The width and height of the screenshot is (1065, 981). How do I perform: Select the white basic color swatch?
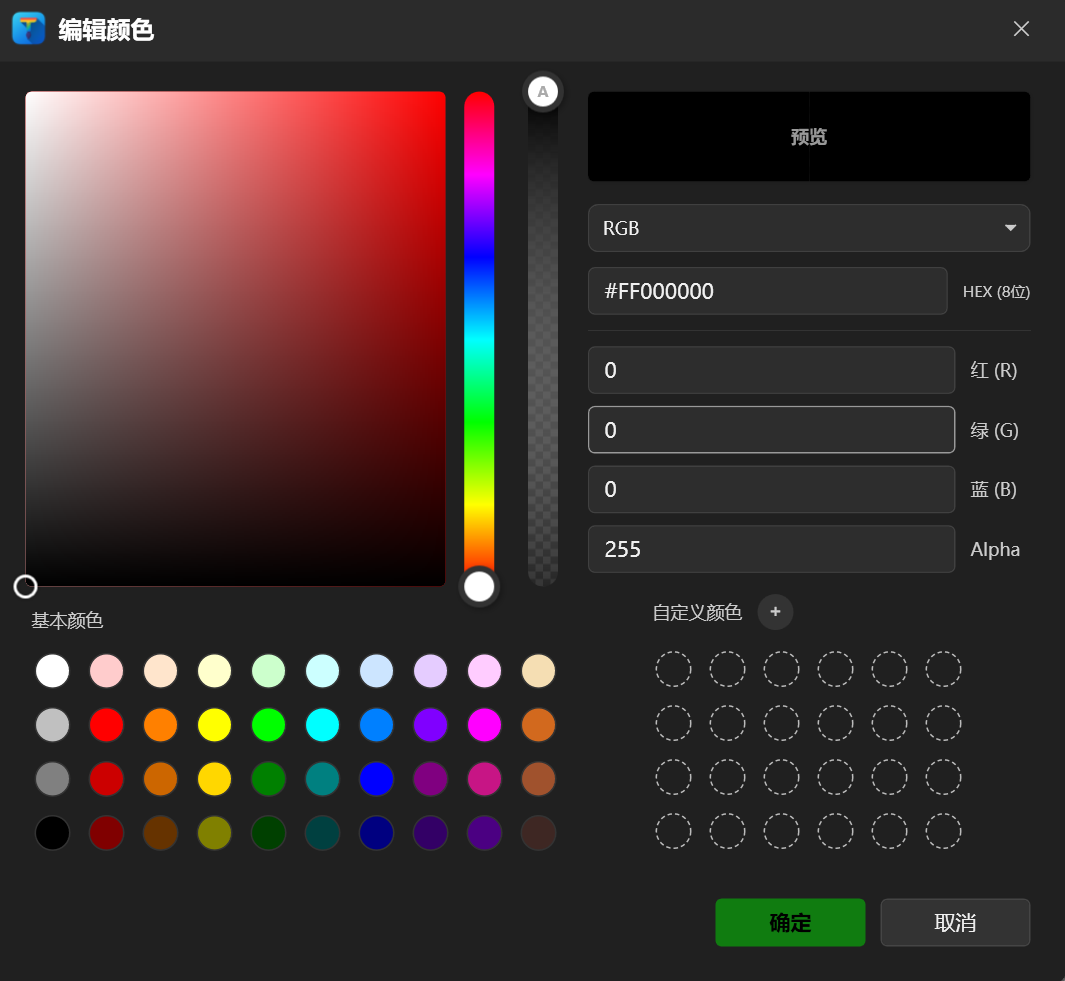(52, 670)
